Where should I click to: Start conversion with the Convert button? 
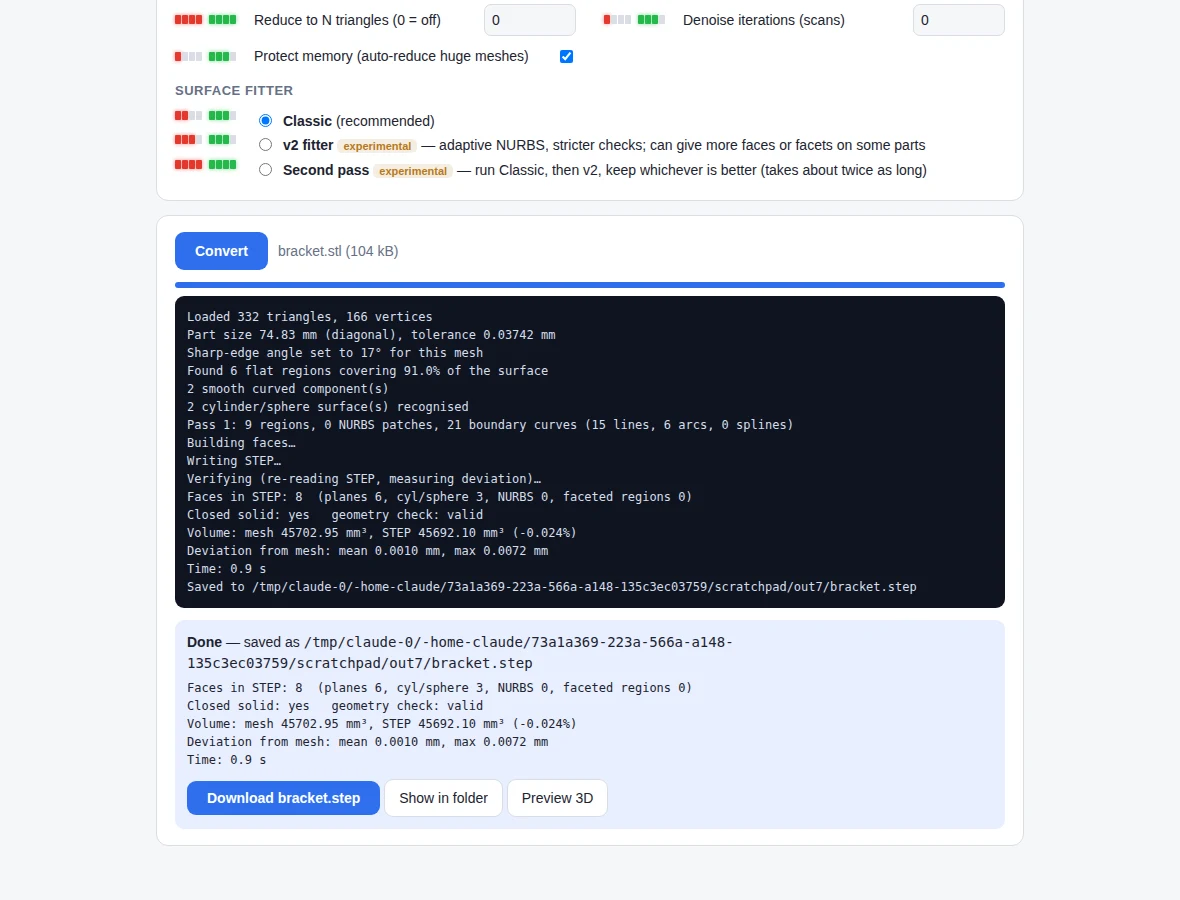(x=221, y=251)
